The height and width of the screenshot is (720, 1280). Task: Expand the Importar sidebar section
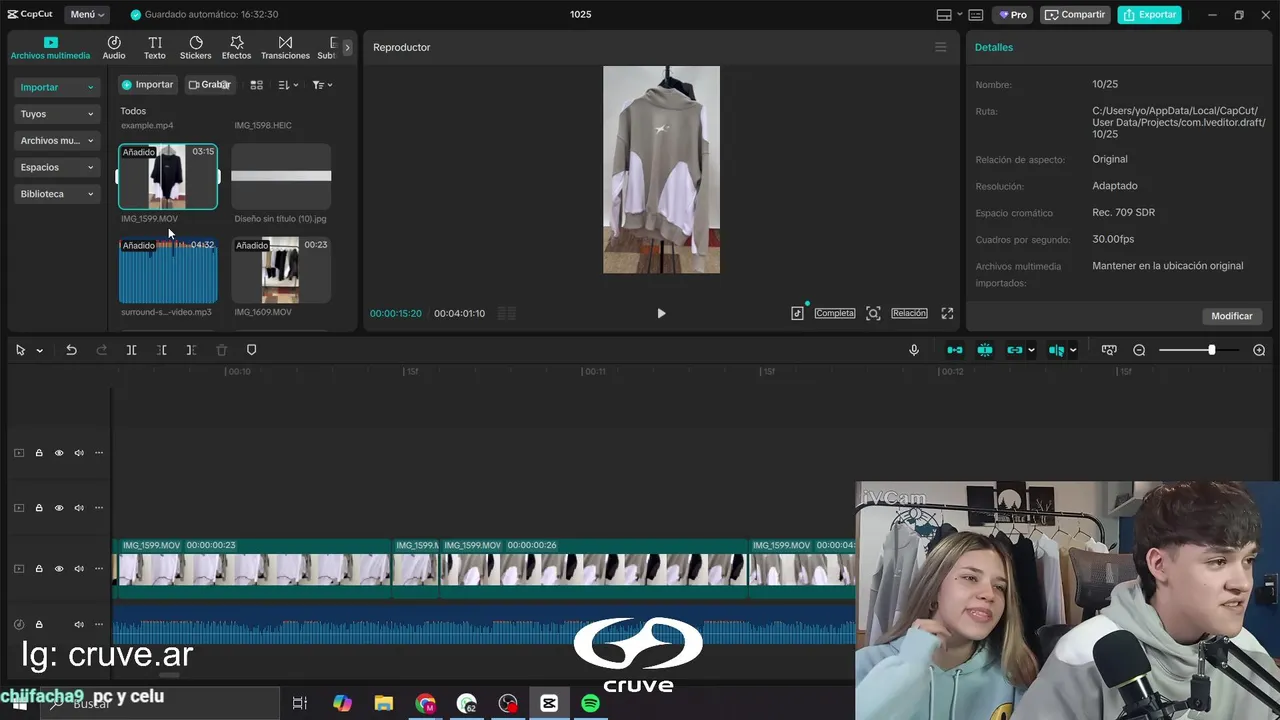click(57, 87)
